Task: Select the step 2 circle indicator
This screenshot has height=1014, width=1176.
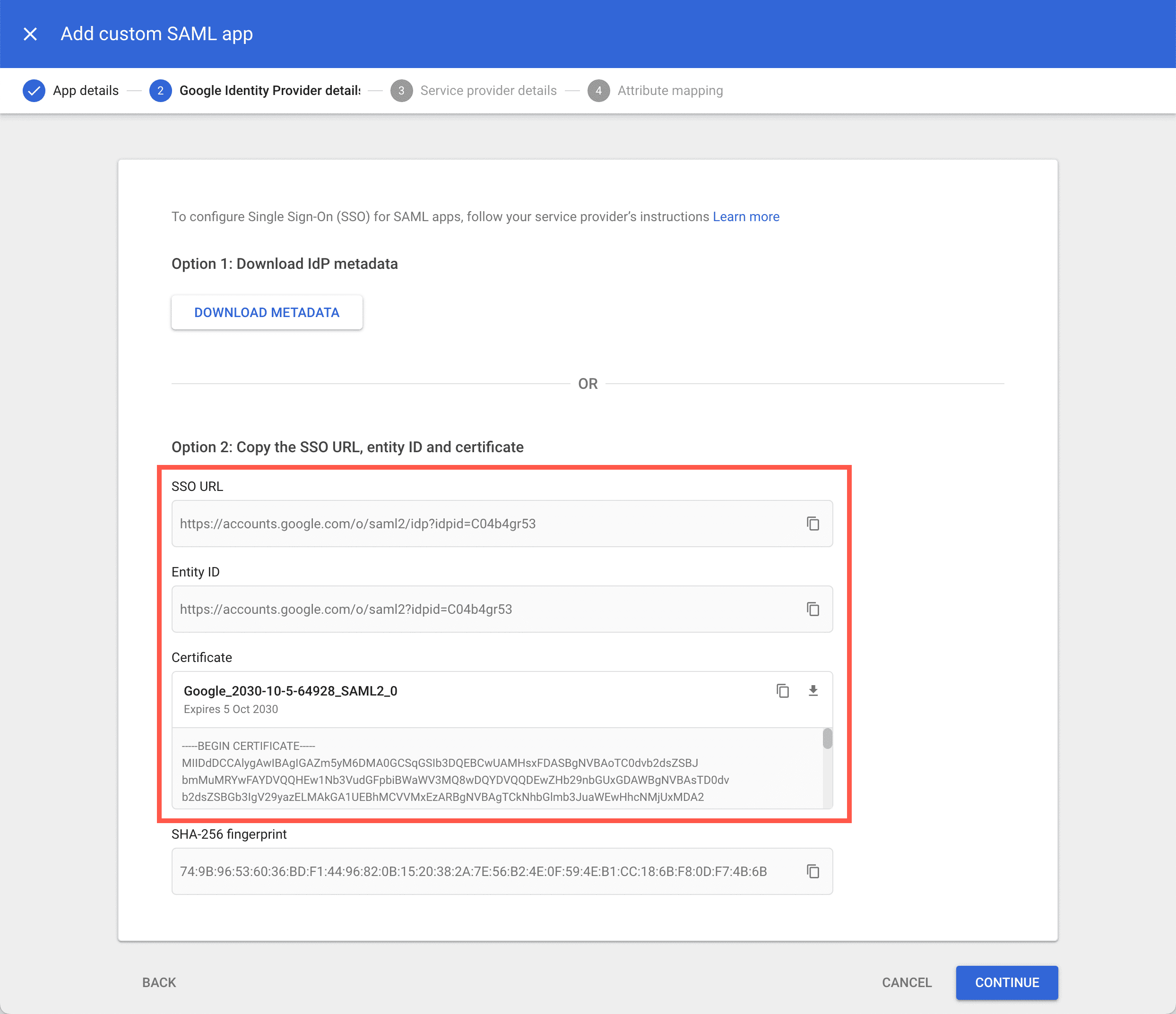Action: (161, 90)
